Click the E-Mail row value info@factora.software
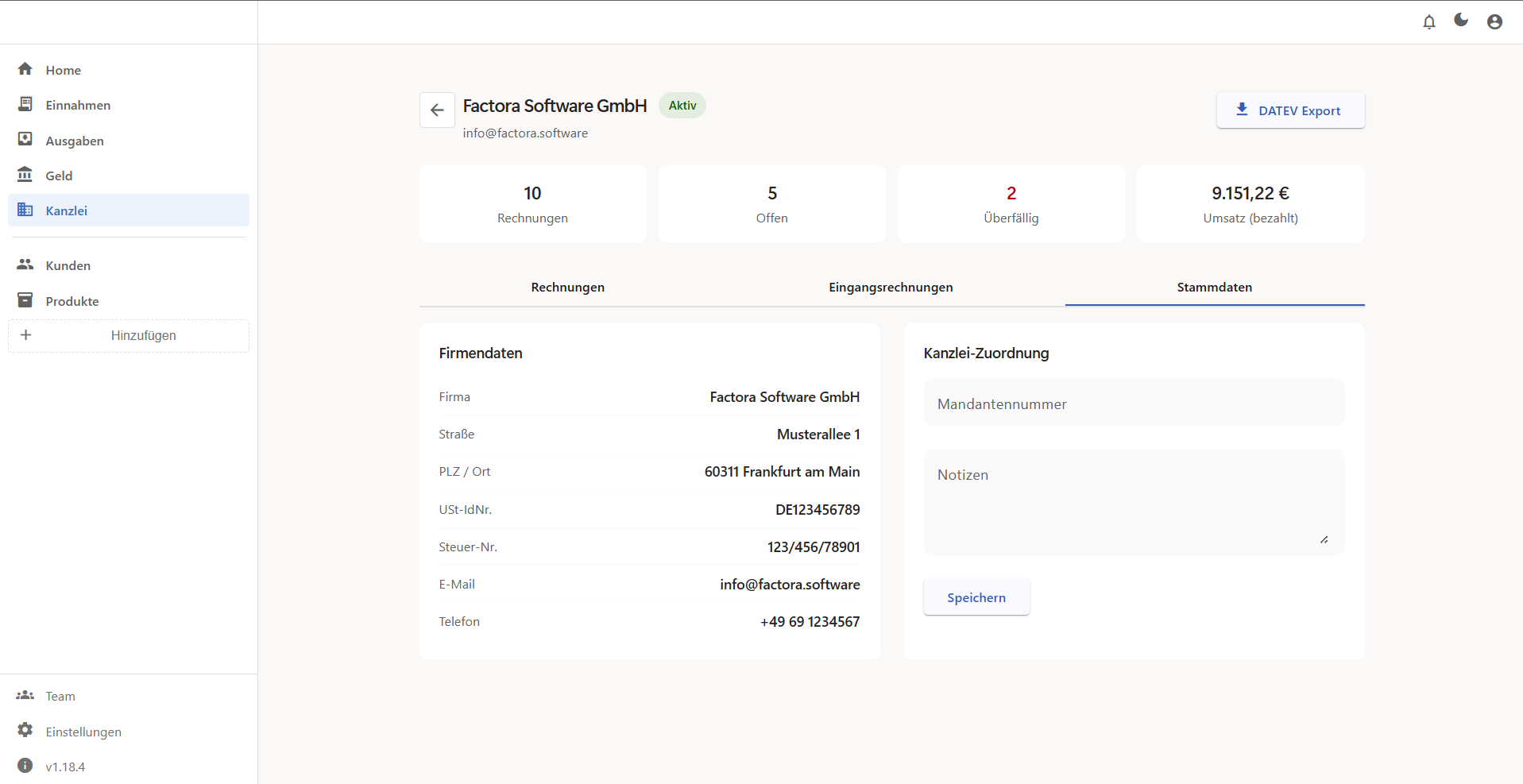The height and width of the screenshot is (784, 1523). tap(790, 585)
